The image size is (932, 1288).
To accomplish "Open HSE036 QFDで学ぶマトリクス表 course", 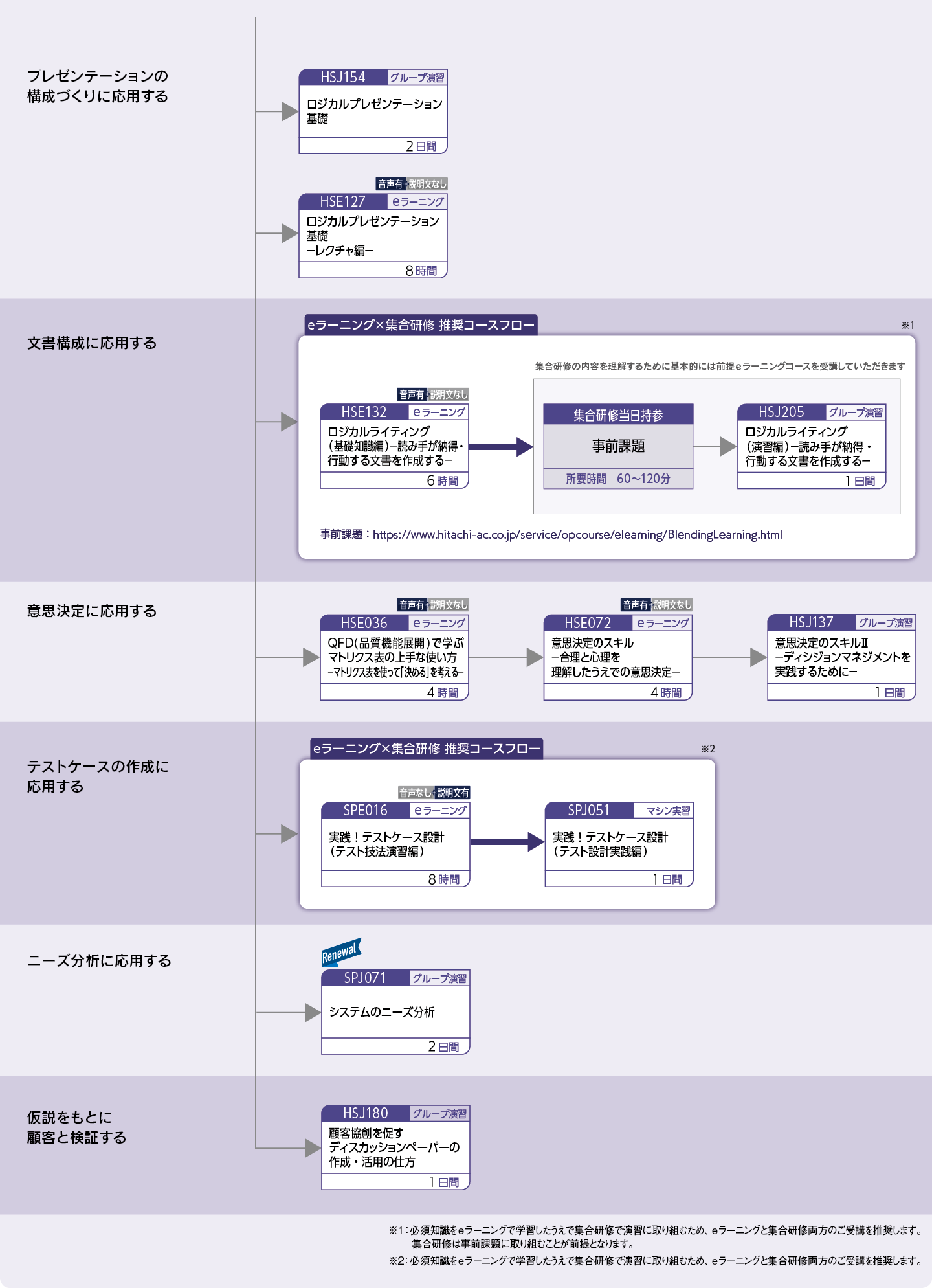I will pos(394,657).
